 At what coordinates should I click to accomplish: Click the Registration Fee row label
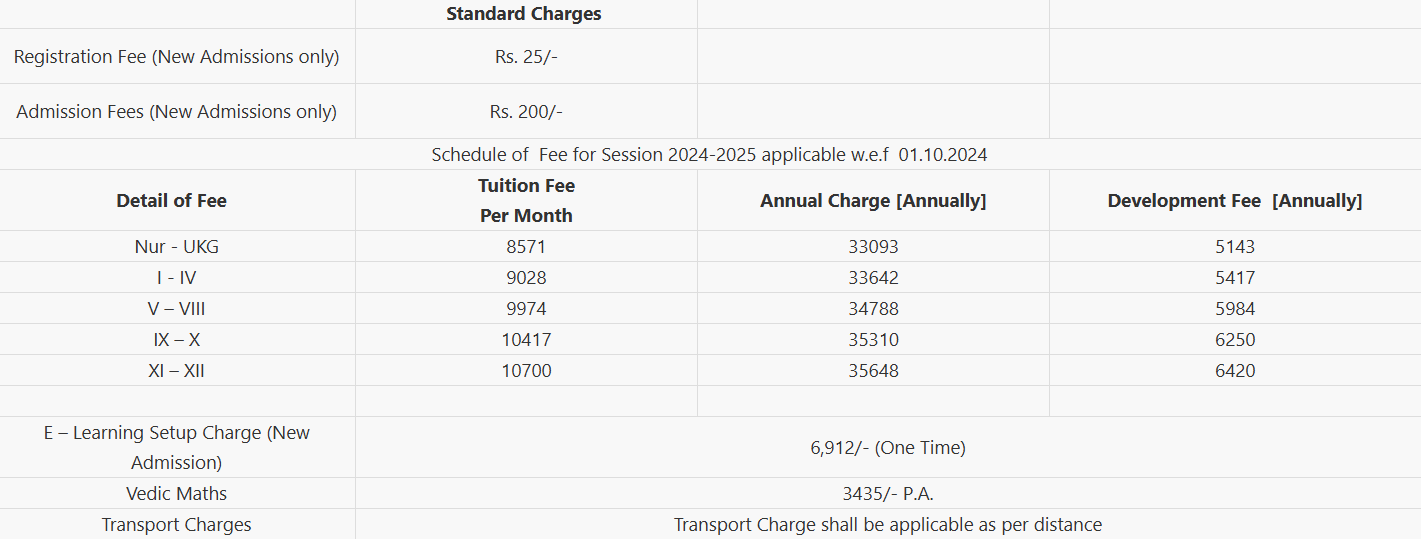point(177,57)
